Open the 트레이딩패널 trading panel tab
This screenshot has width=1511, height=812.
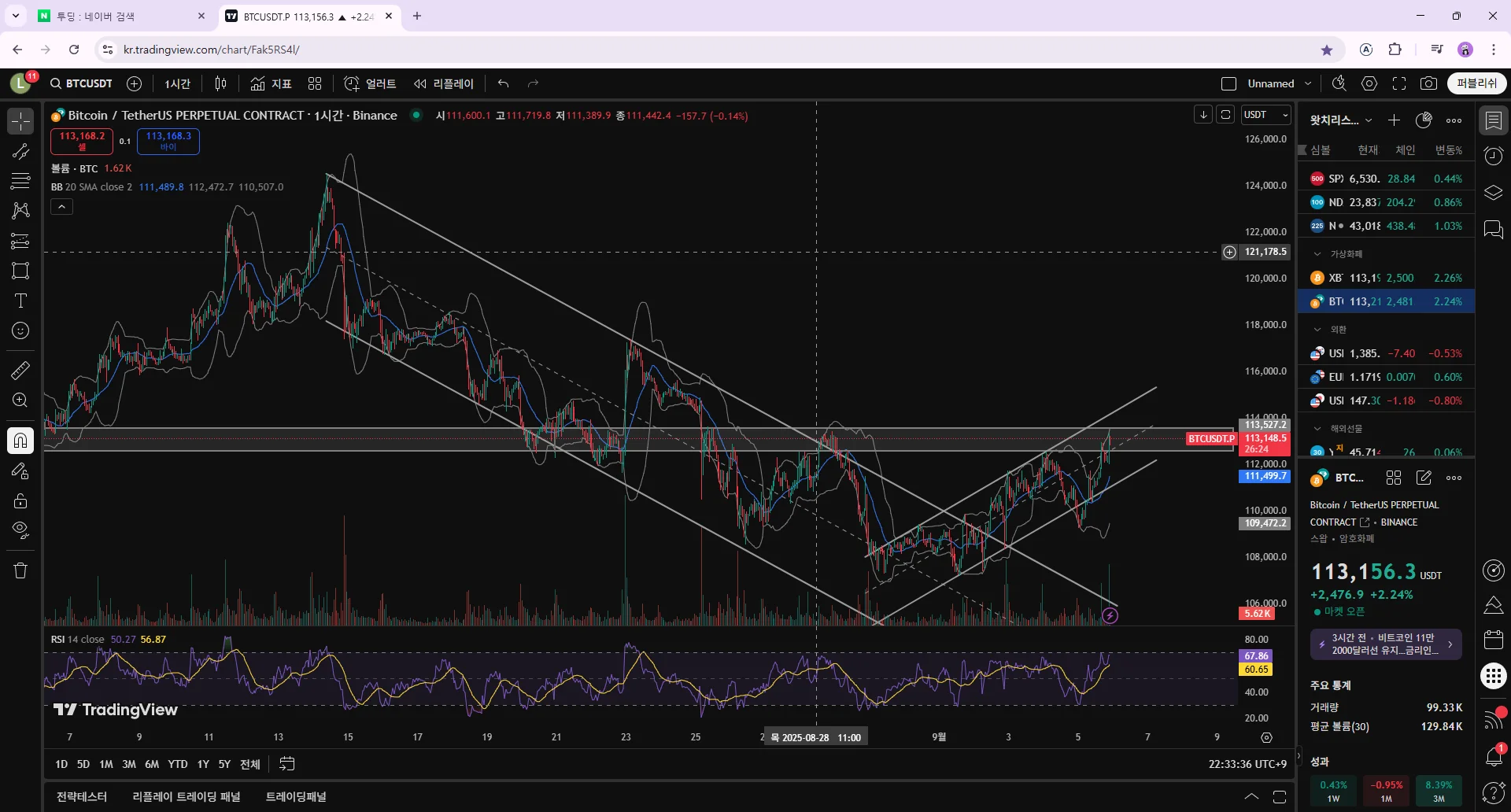(x=296, y=796)
